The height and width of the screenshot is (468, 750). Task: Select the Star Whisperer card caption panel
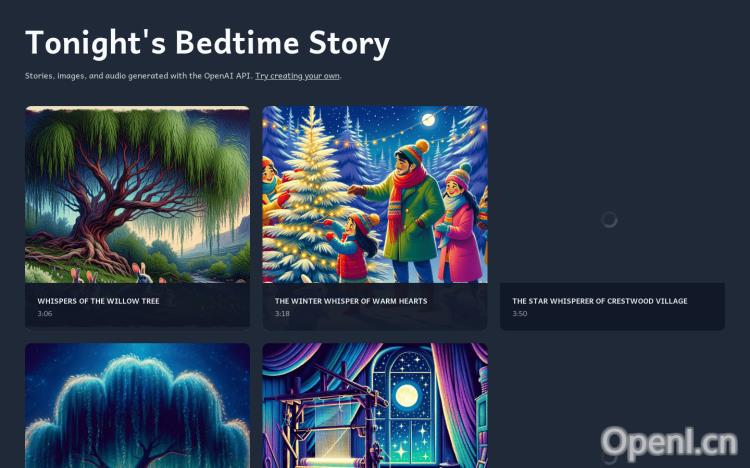(612, 306)
